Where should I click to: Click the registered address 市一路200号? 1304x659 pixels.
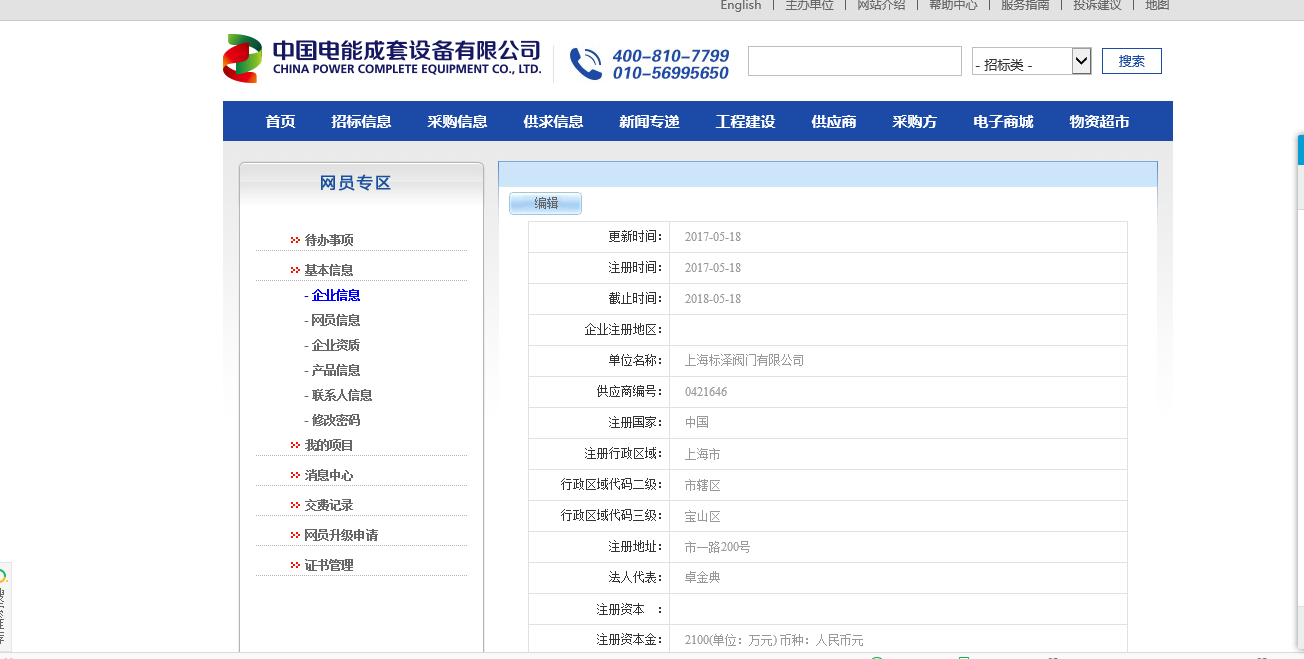(717, 546)
